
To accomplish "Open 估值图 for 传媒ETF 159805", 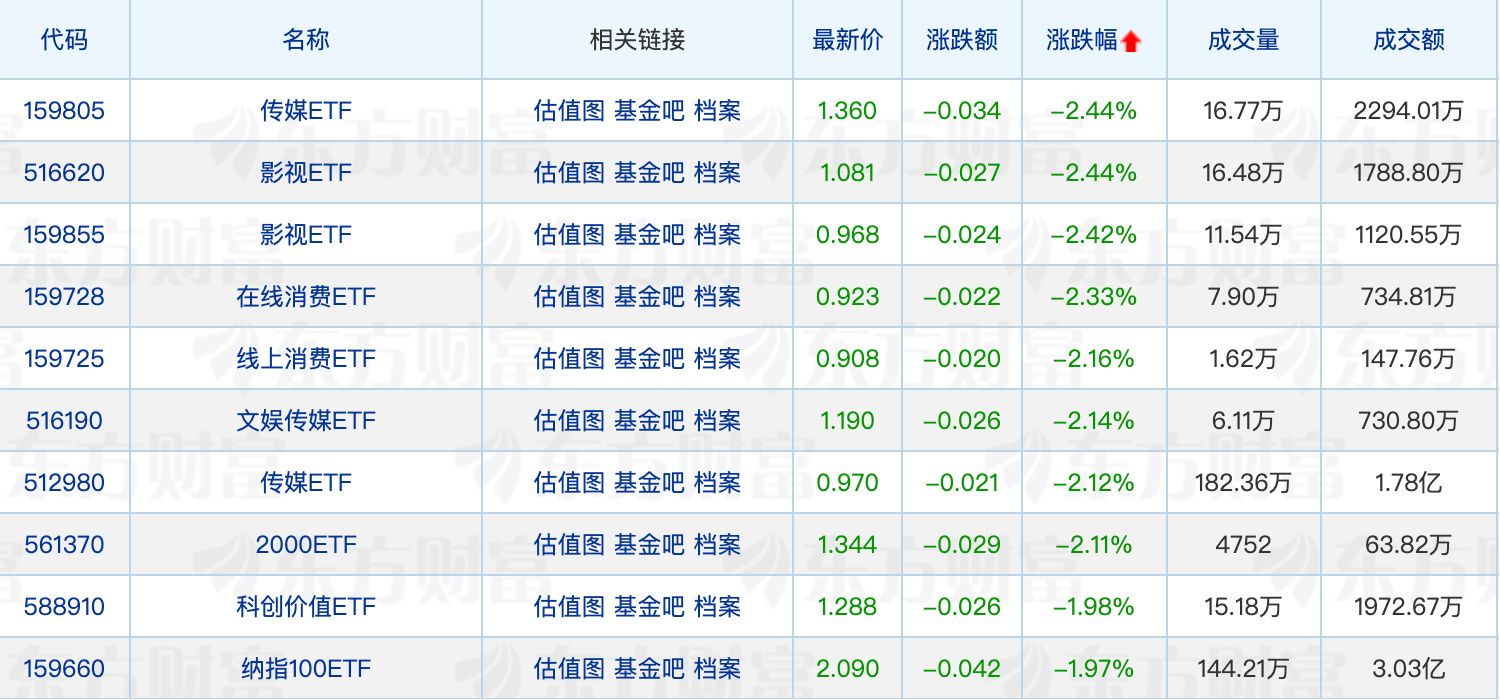I will click(x=569, y=111).
